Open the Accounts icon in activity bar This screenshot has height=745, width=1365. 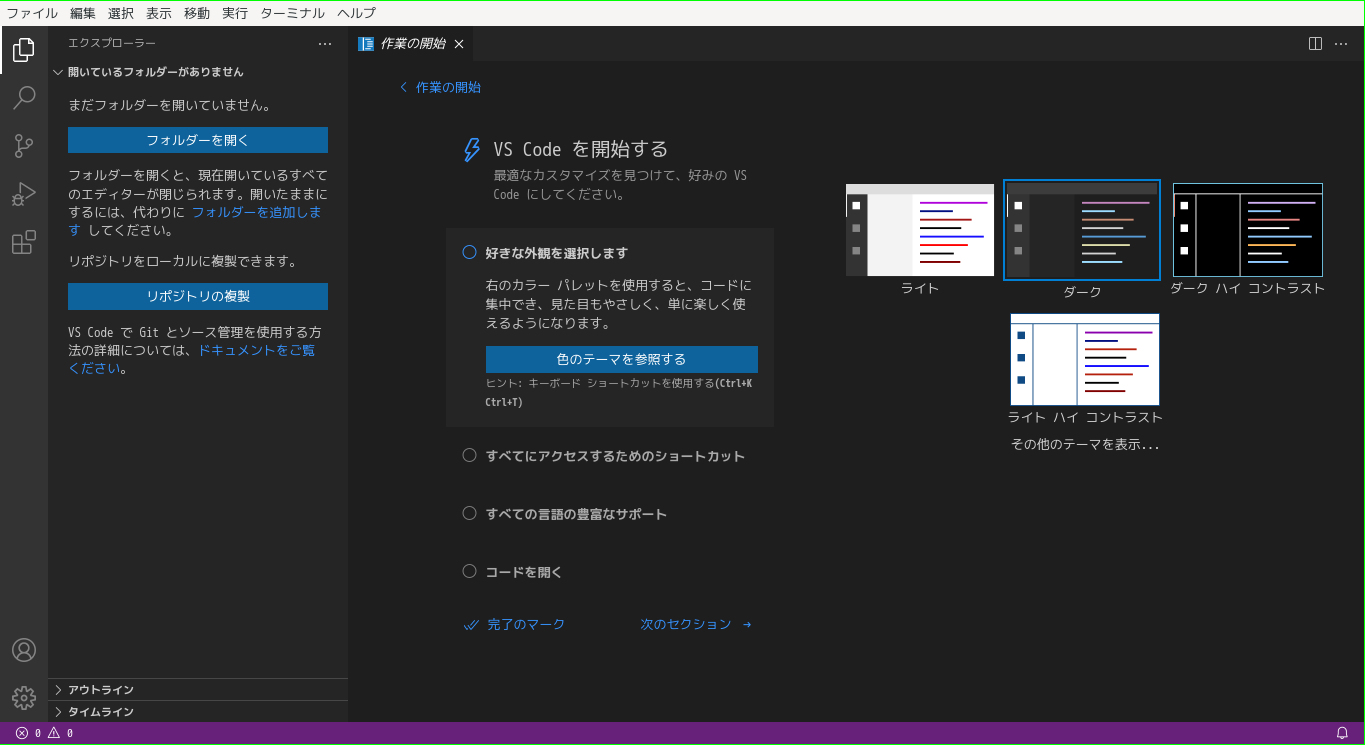pyautogui.click(x=24, y=650)
